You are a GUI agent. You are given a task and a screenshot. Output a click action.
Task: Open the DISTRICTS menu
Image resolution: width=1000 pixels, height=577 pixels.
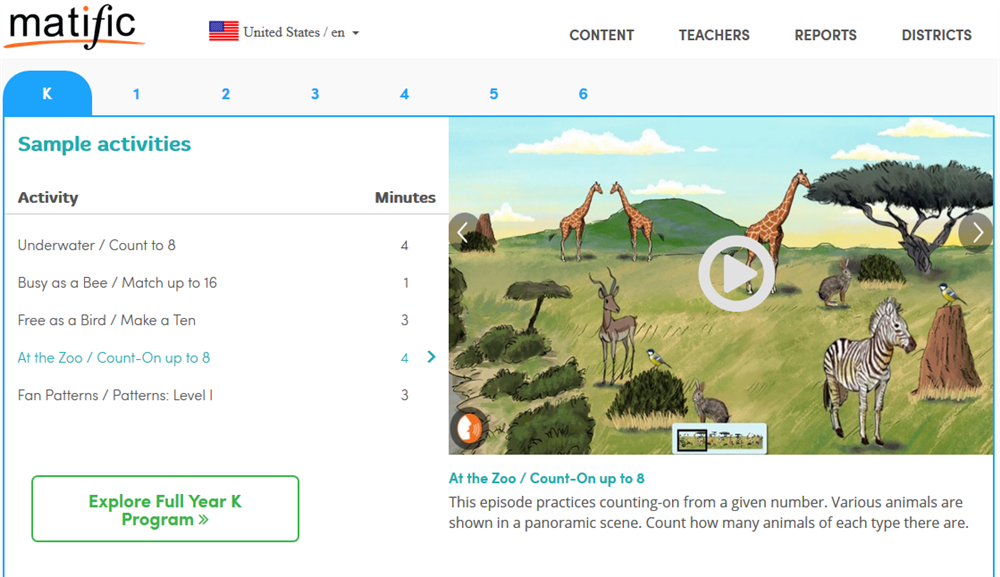click(936, 35)
